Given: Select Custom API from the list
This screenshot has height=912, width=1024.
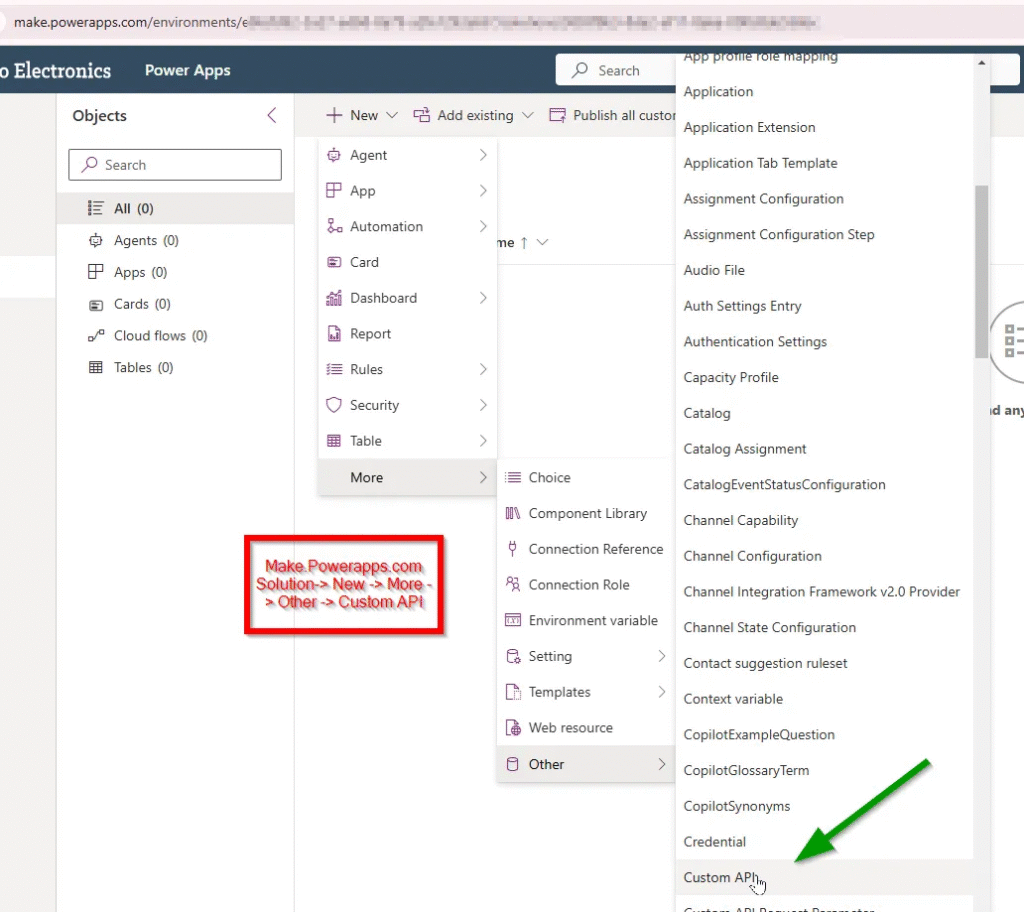Looking at the screenshot, I should pyautogui.click(x=824, y=877).
